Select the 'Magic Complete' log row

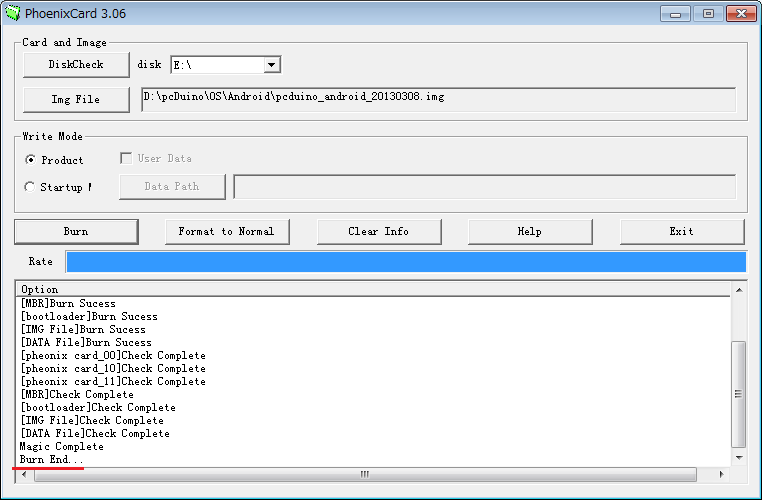tap(374, 447)
